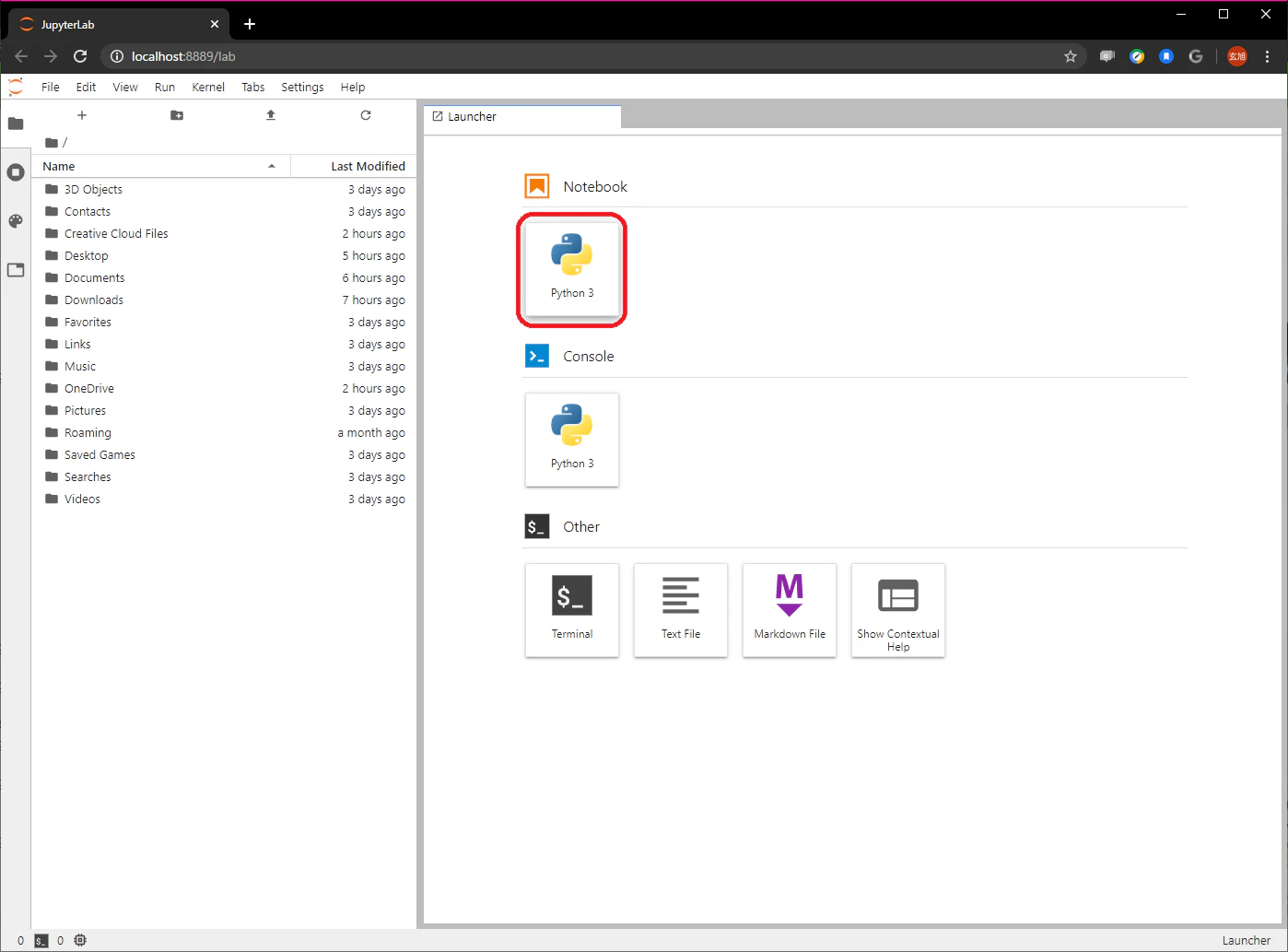1288x952 pixels.
Task: Close the JupyterLab browser tab
Action: (x=215, y=24)
